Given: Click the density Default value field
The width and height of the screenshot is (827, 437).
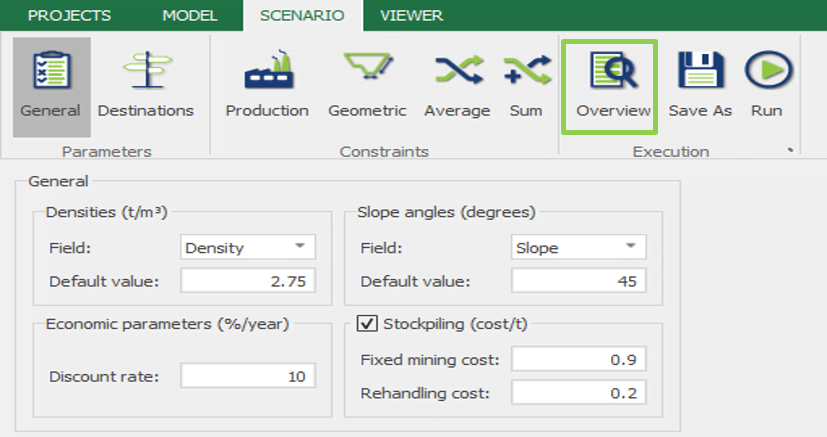Looking at the screenshot, I should click(x=248, y=281).
